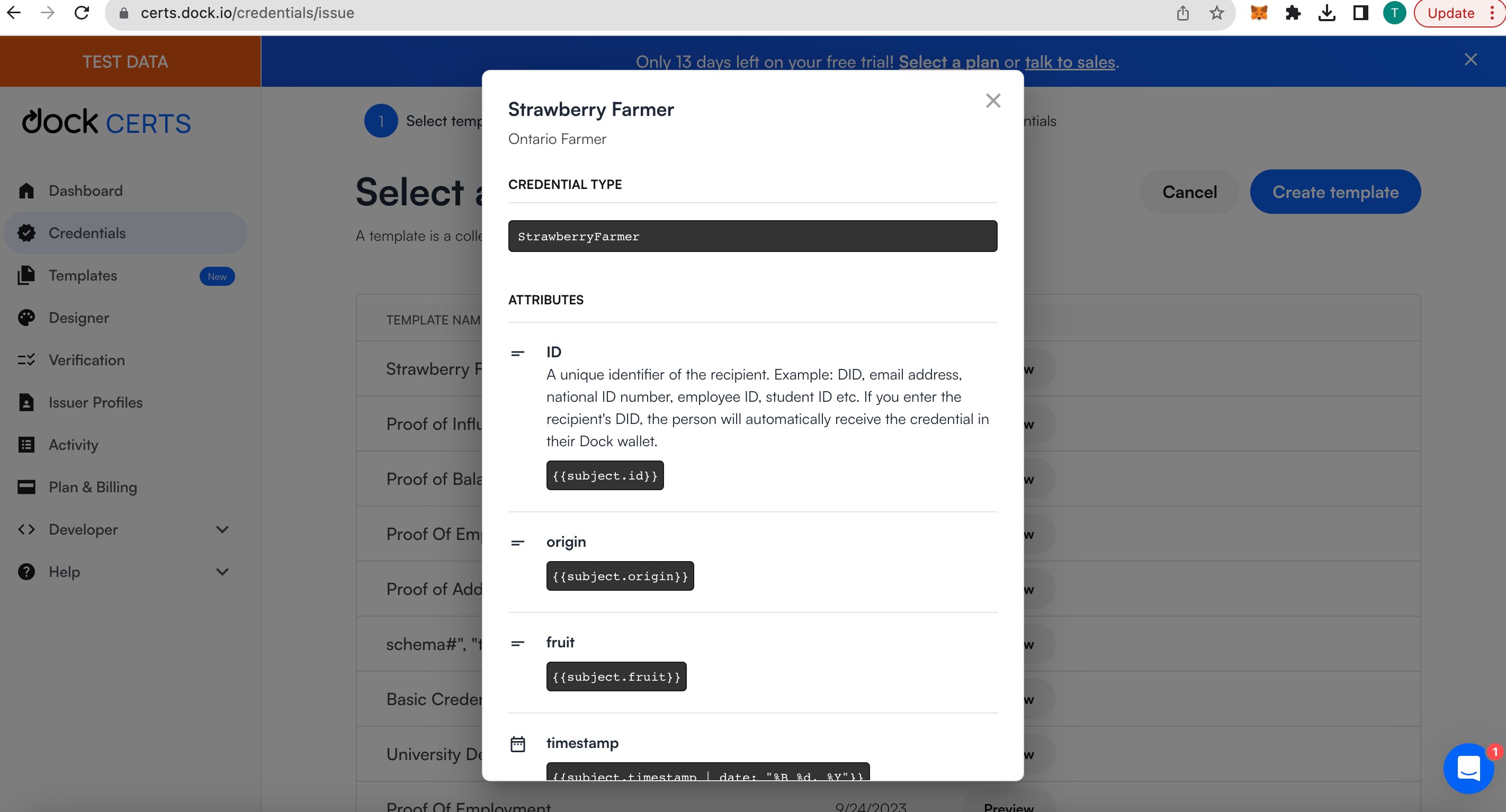Image resolution: width=1506 pixels, height=812 pixels.
Task: Click the Templates sidebar icon
Action: tap(25, 275)
